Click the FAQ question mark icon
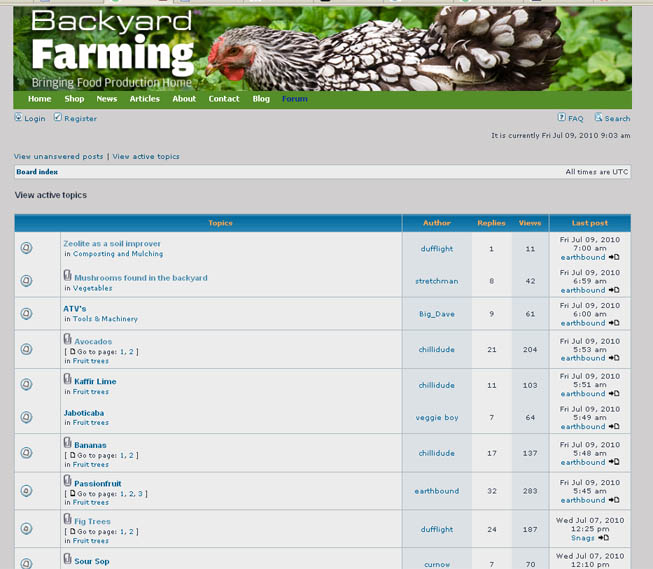653x569 pixels. (x=562, y=118)
